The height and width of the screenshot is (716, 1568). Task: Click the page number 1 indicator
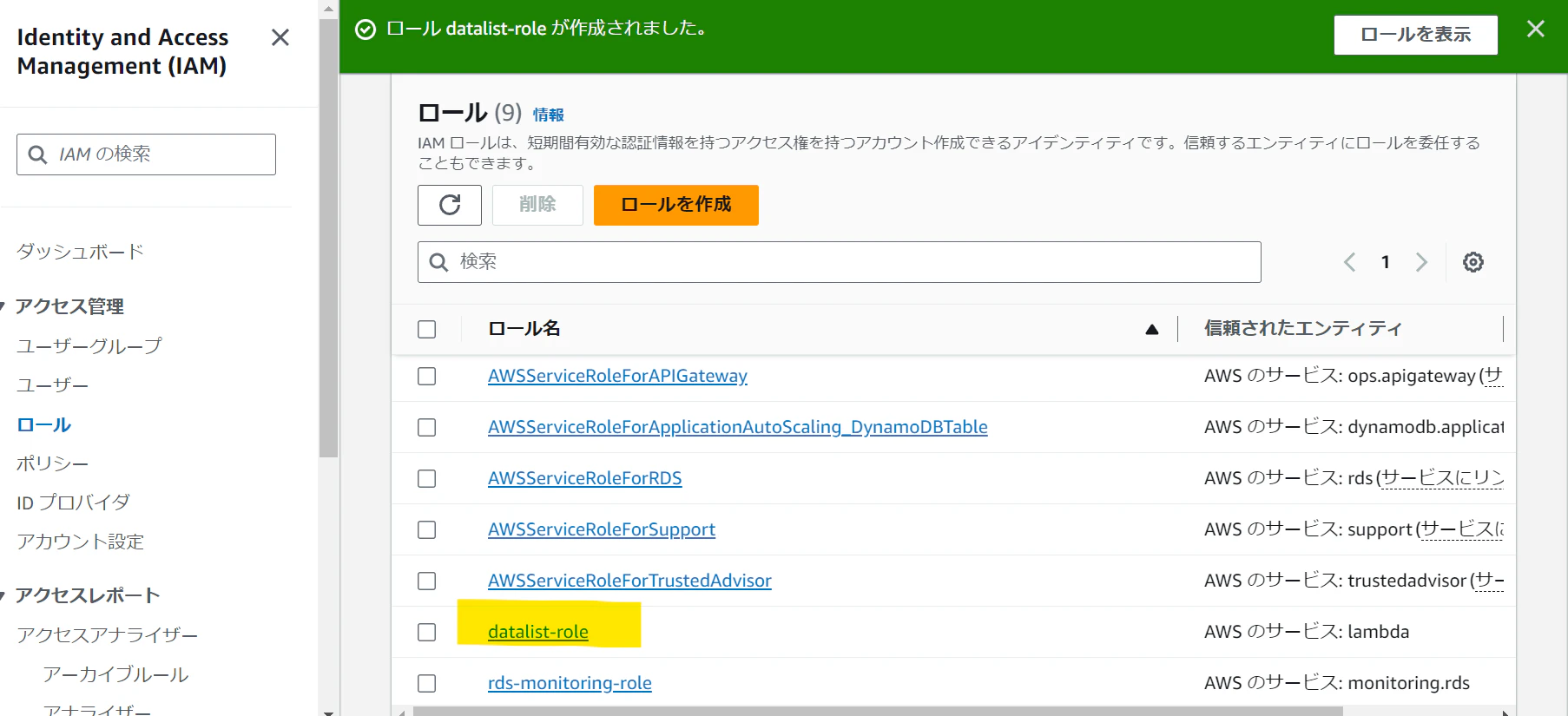pos(1386,262)
